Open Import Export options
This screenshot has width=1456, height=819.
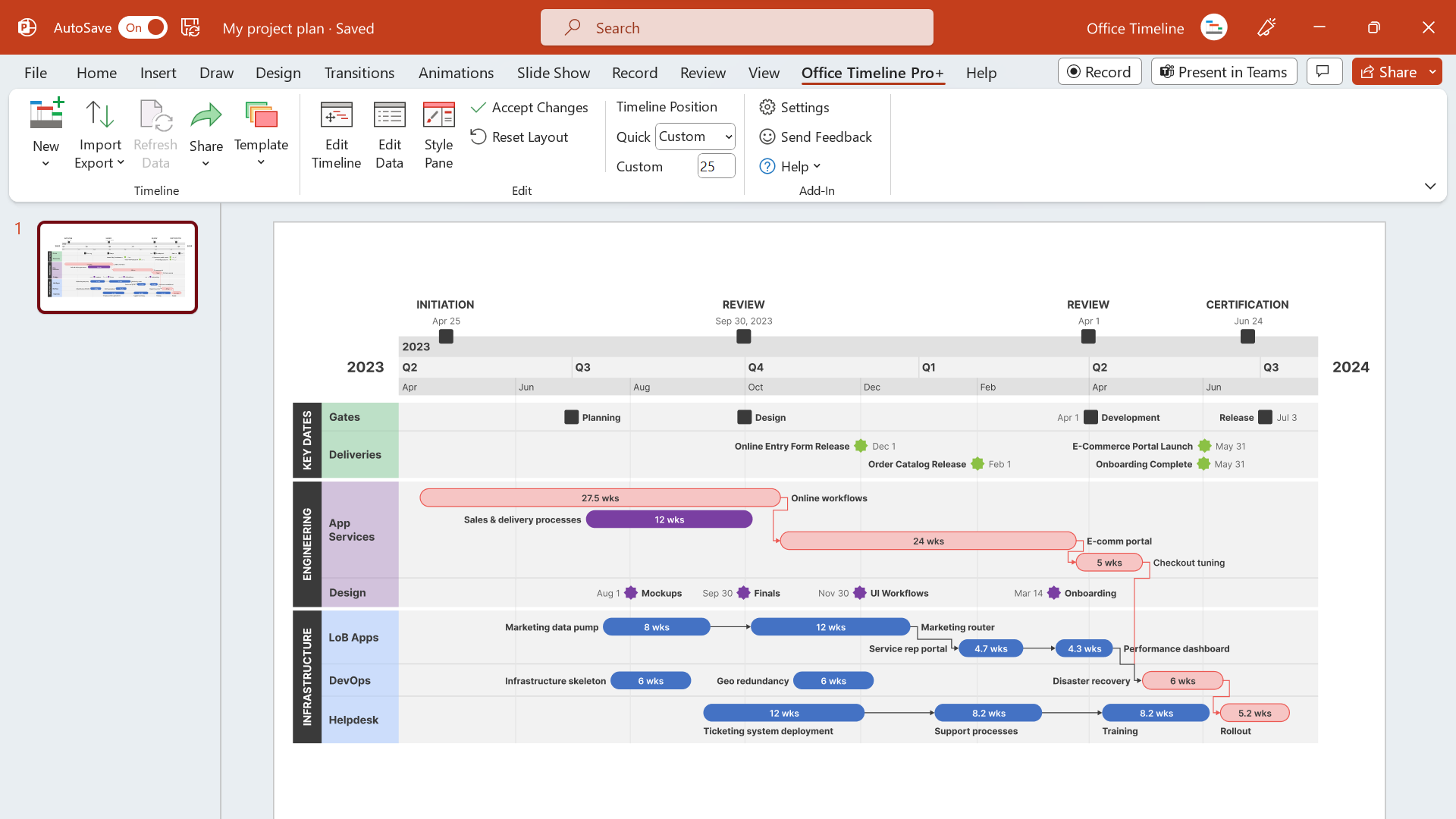99,133
